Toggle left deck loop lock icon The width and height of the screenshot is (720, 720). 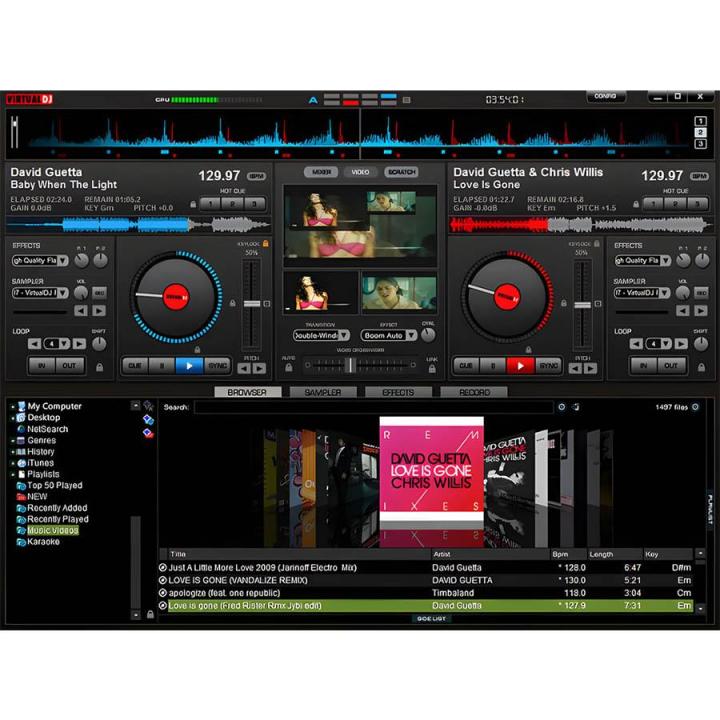tap(99, 367)
